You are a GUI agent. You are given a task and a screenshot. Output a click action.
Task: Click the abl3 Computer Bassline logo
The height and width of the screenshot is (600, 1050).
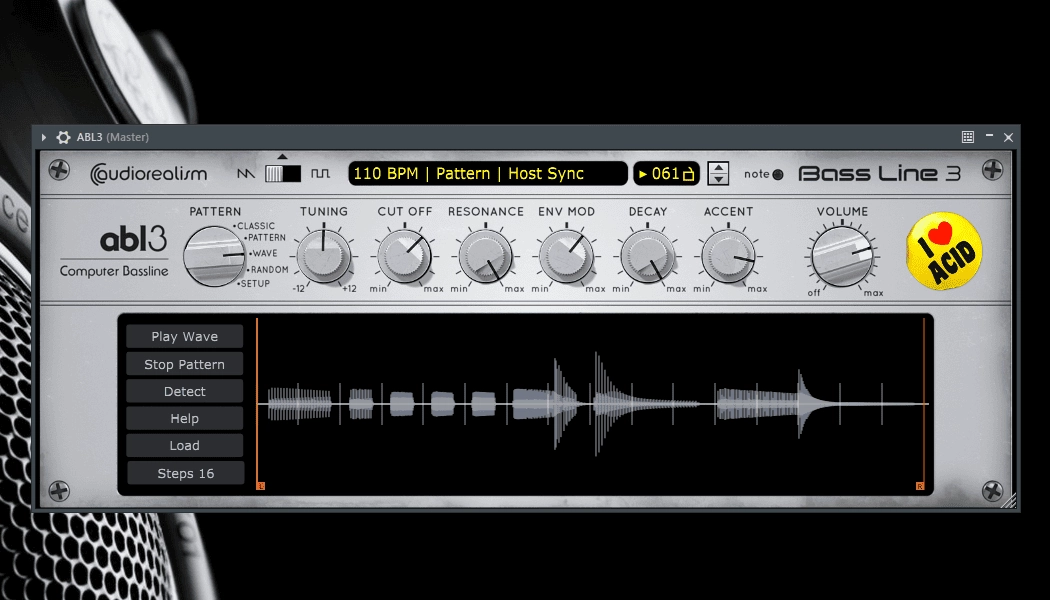pyautogui.click(x=114, y=252)
